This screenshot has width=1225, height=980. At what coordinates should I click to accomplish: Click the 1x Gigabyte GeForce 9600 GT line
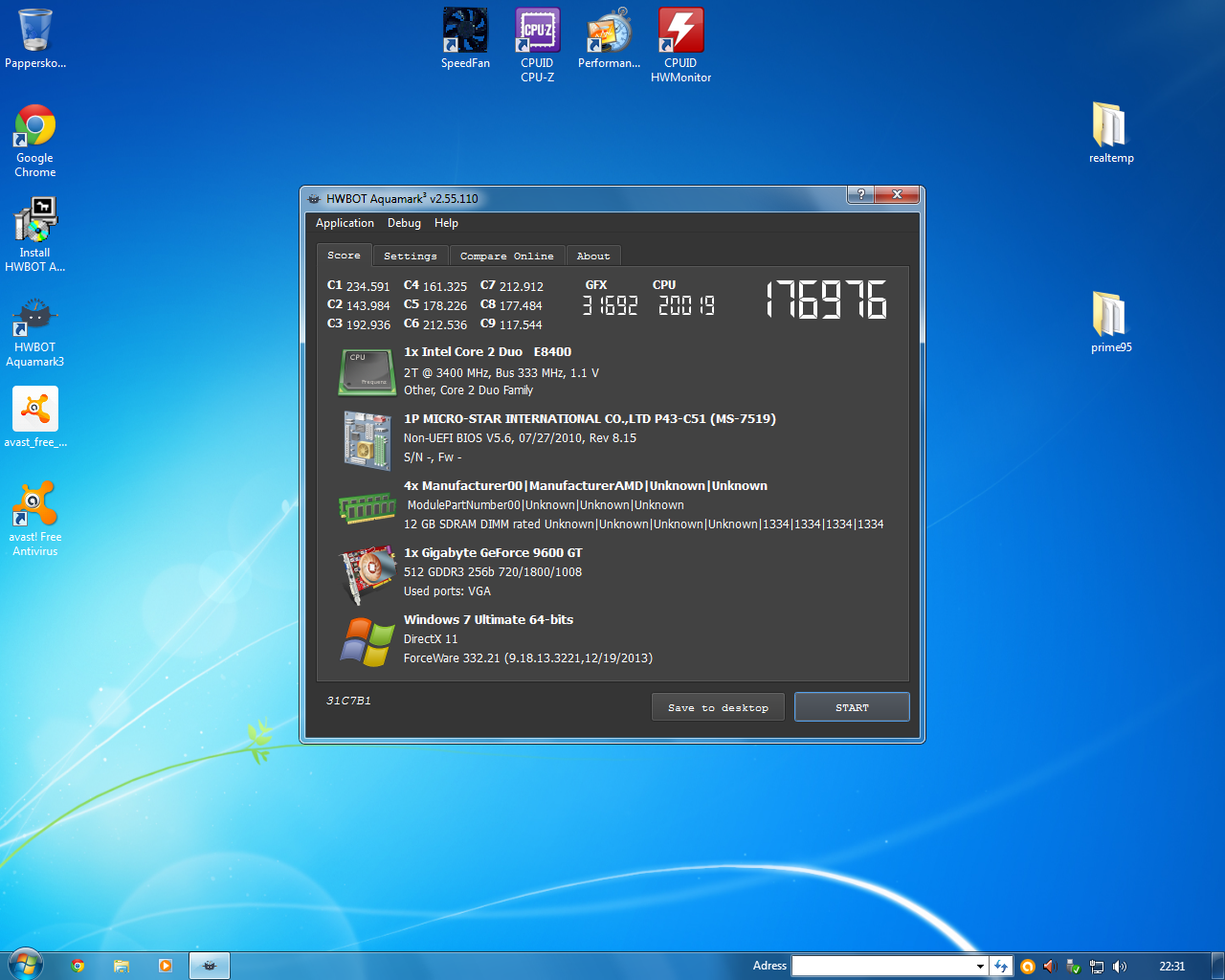click(x=493, y=553)
